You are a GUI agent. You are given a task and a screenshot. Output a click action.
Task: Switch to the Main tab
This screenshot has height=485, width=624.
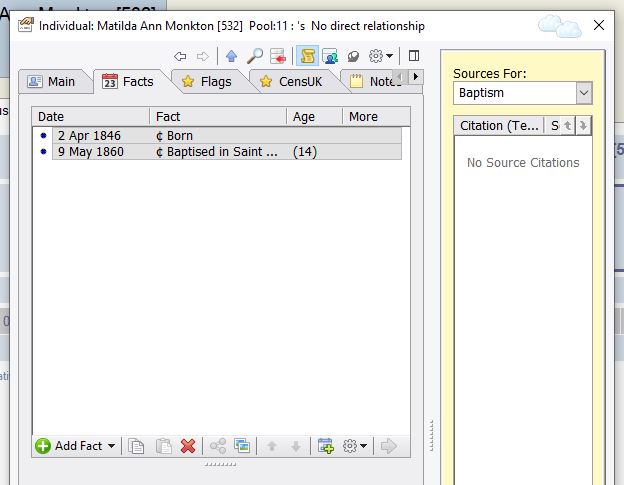[x=52, y=81]
